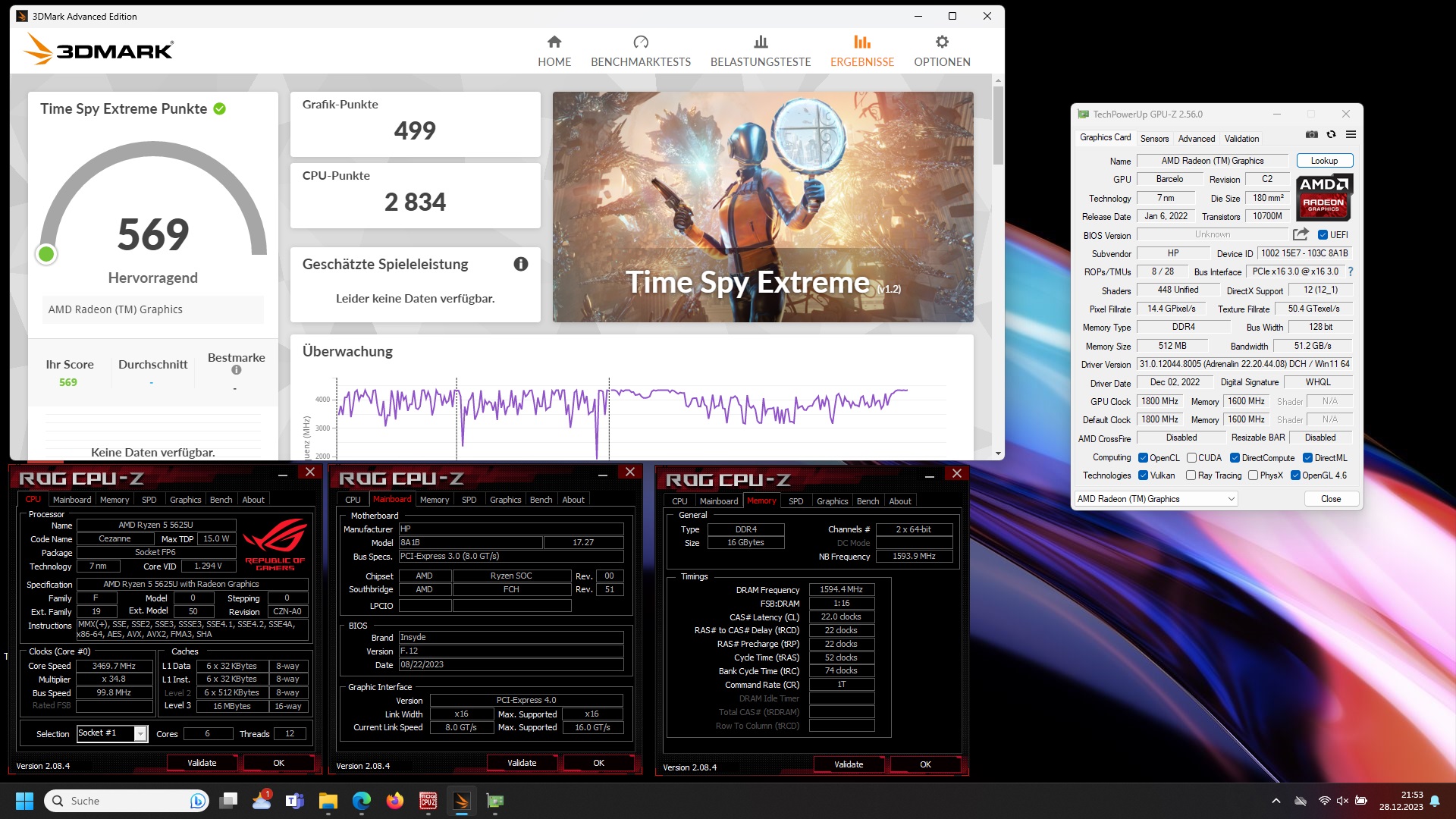Click the green verified checkmark by Time Spy Extreme Punkte
This screenshot has height=819, width=1456.
[x=220, y=109]
